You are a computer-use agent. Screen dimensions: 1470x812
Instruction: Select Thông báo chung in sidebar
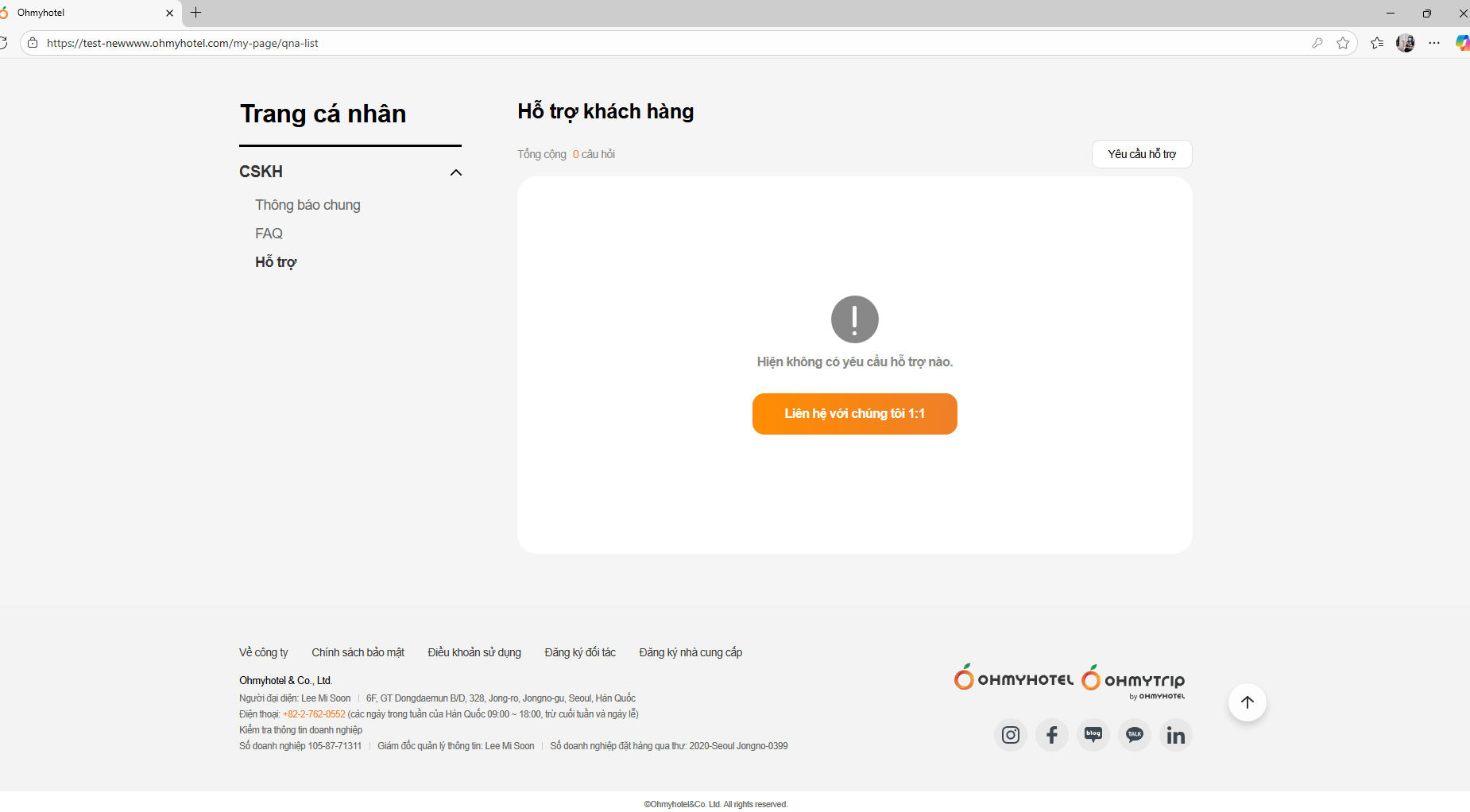tap(308, 205)
